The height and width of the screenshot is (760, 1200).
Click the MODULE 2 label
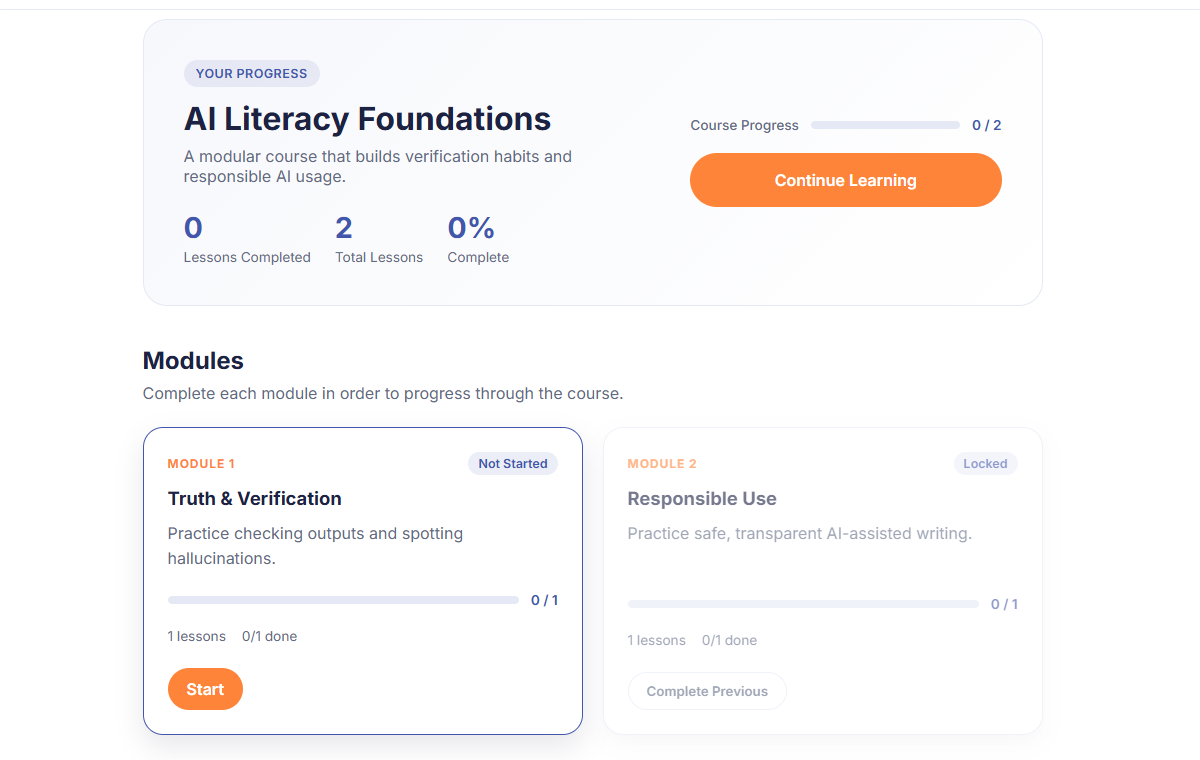662,464
